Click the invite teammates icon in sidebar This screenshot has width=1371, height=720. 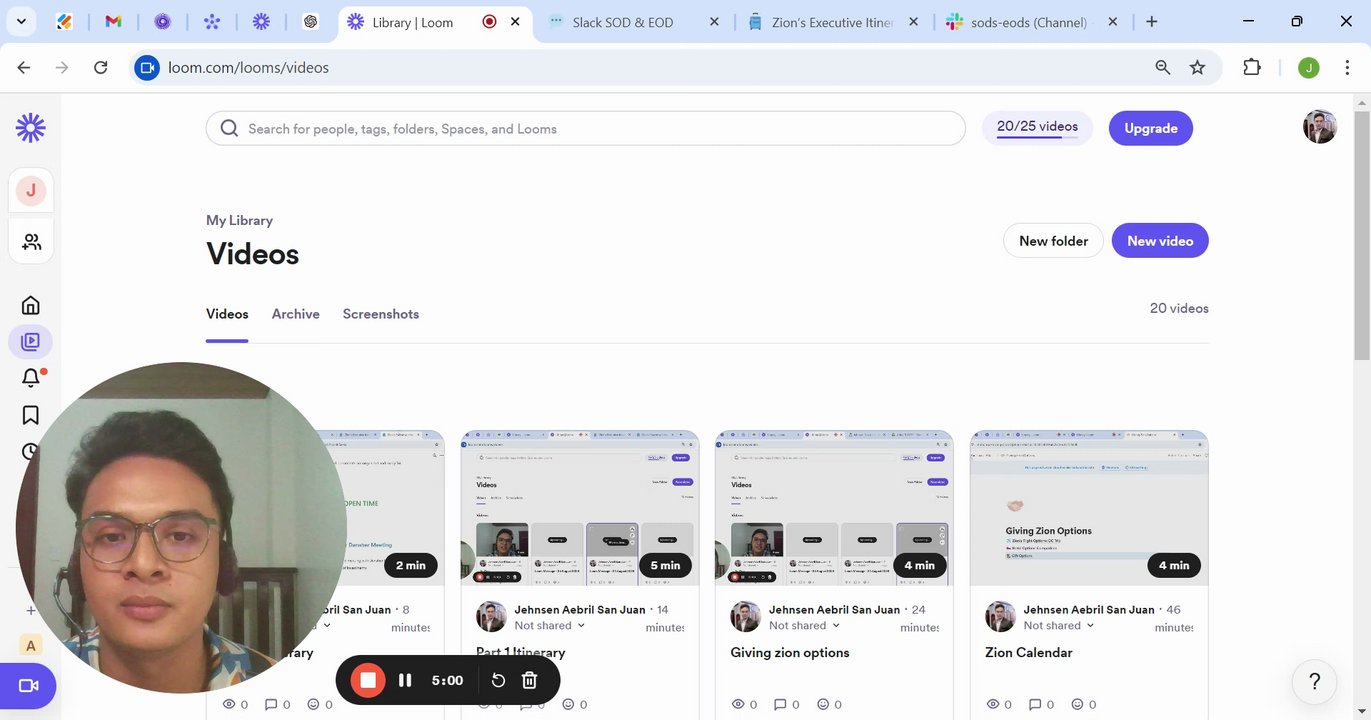coord(31,241)
